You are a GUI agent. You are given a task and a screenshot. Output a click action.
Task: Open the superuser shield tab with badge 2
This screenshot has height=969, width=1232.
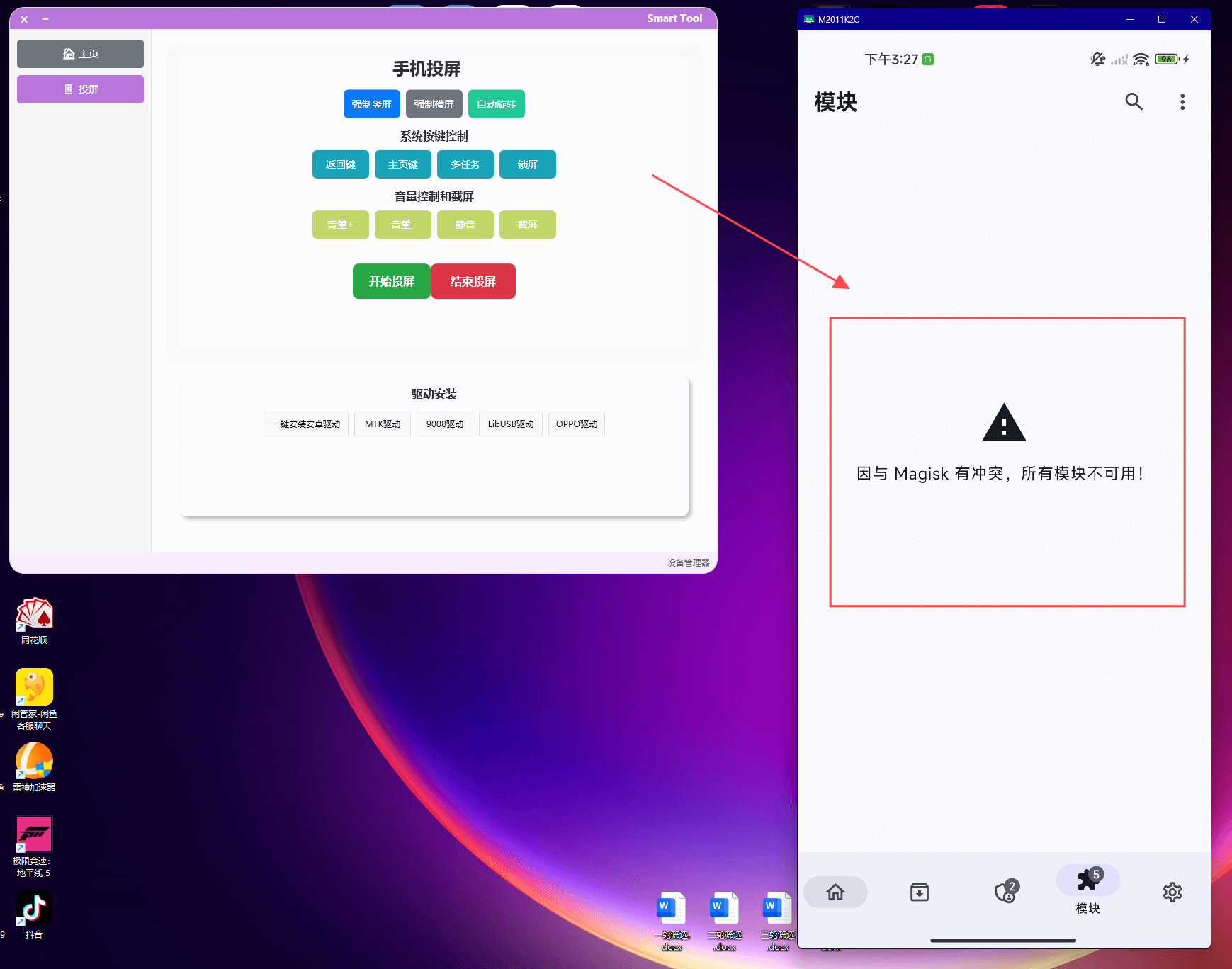click(1005, 892)
